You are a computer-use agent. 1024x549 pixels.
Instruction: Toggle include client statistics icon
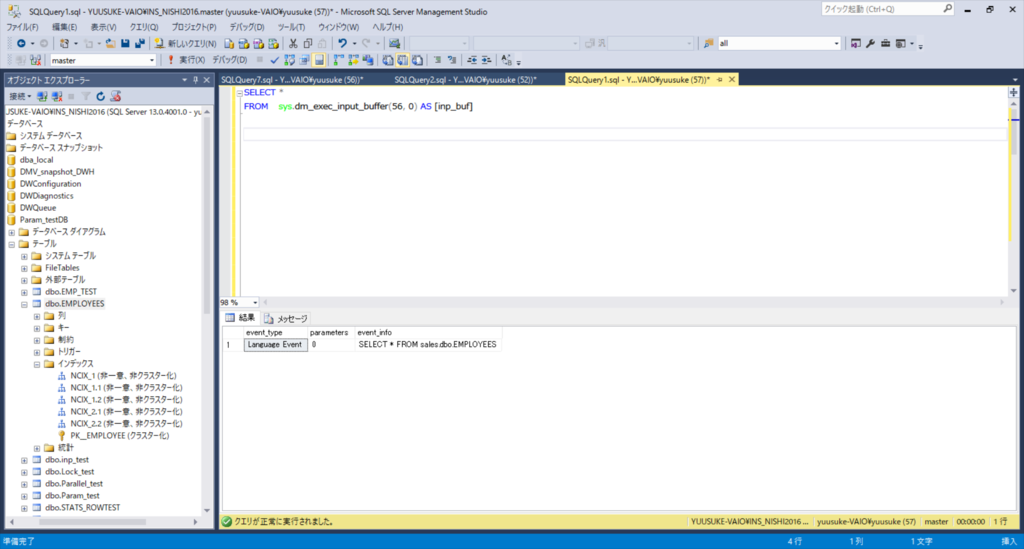(x=368, y=60)
